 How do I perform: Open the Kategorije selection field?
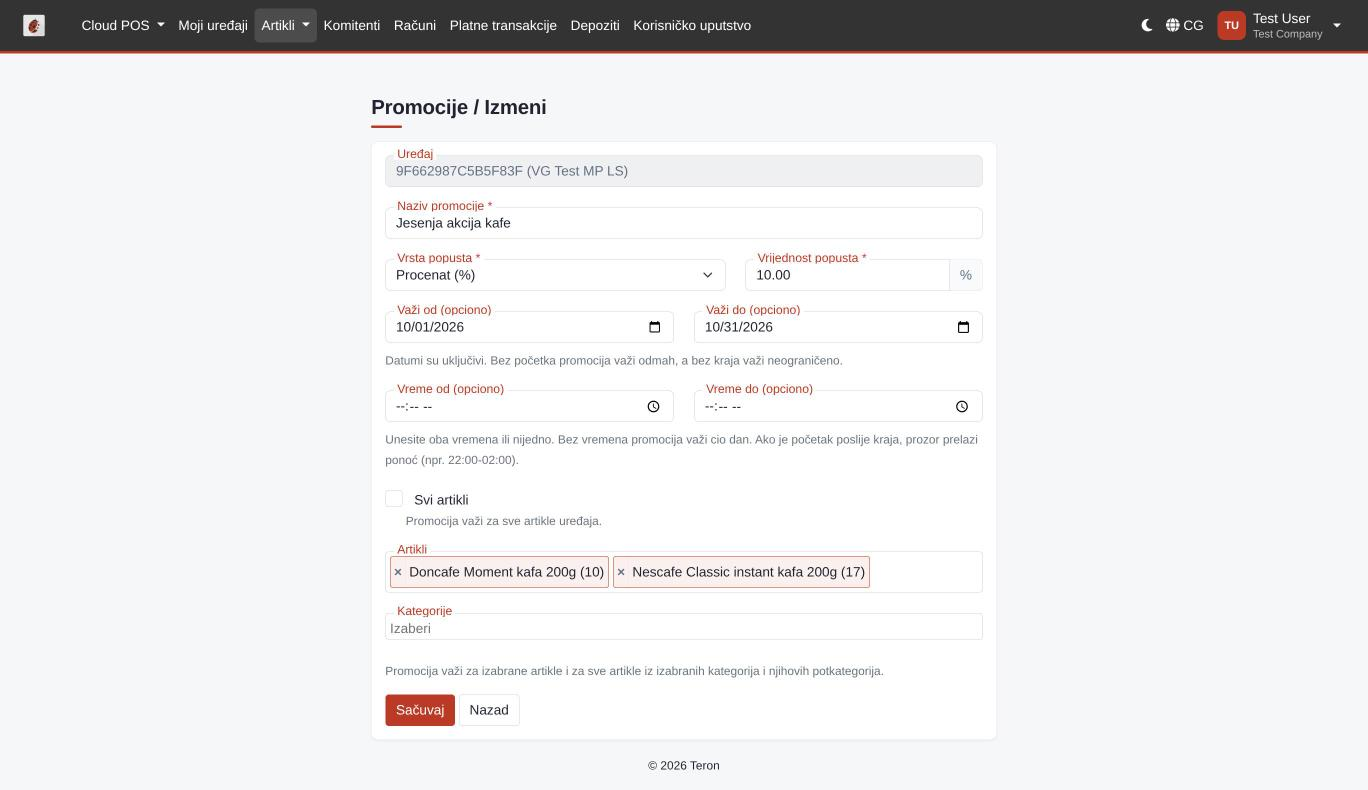tap(684, 627)
